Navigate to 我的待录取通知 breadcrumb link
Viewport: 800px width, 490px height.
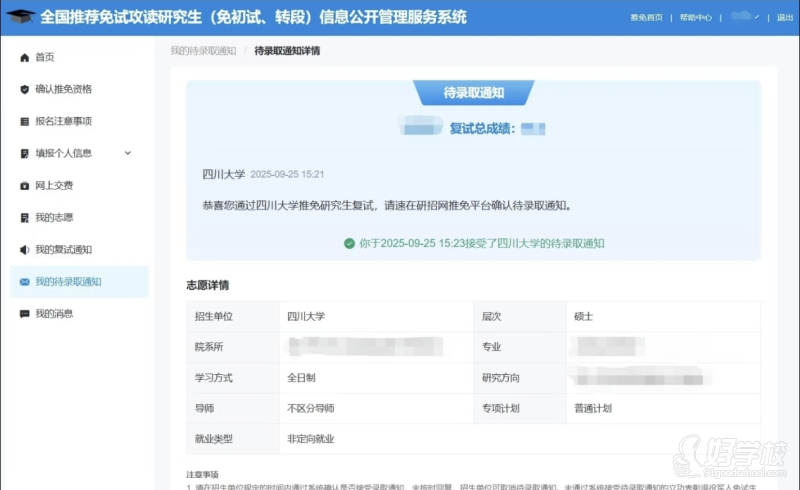[x=203, y=51]
